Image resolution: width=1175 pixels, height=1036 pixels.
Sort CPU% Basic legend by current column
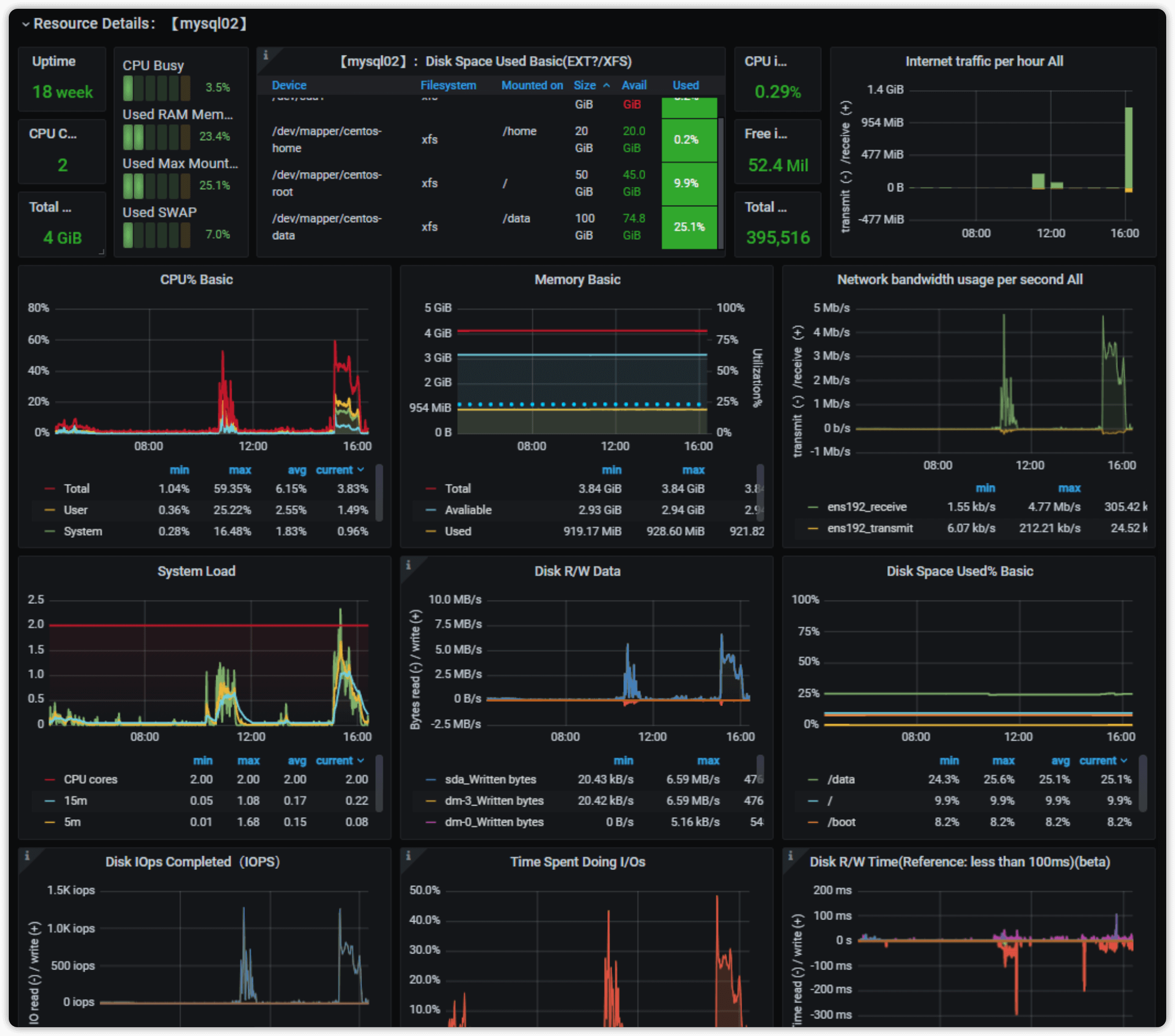pos(340,470)
